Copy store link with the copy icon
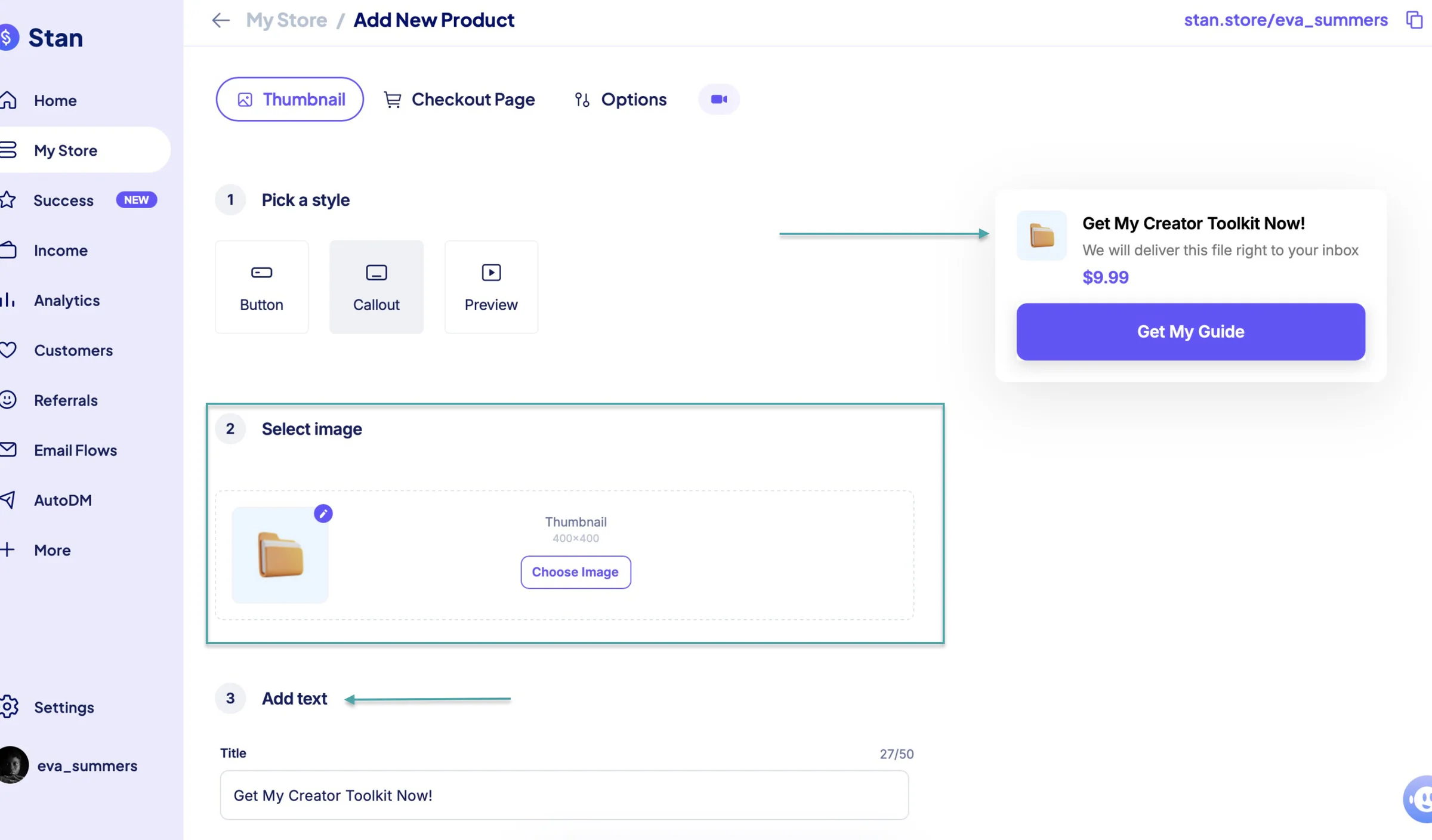 [x=1414, y=20]
